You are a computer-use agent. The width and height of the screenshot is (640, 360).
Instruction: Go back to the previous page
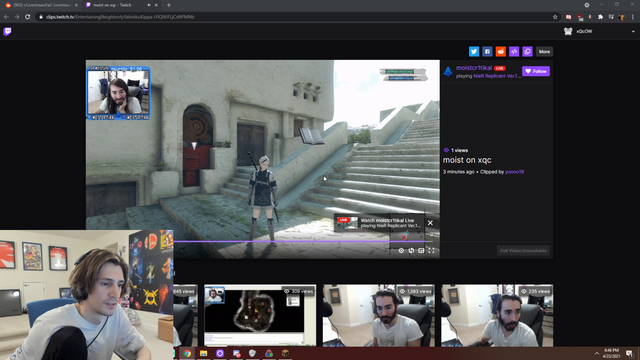click(6, 17)
